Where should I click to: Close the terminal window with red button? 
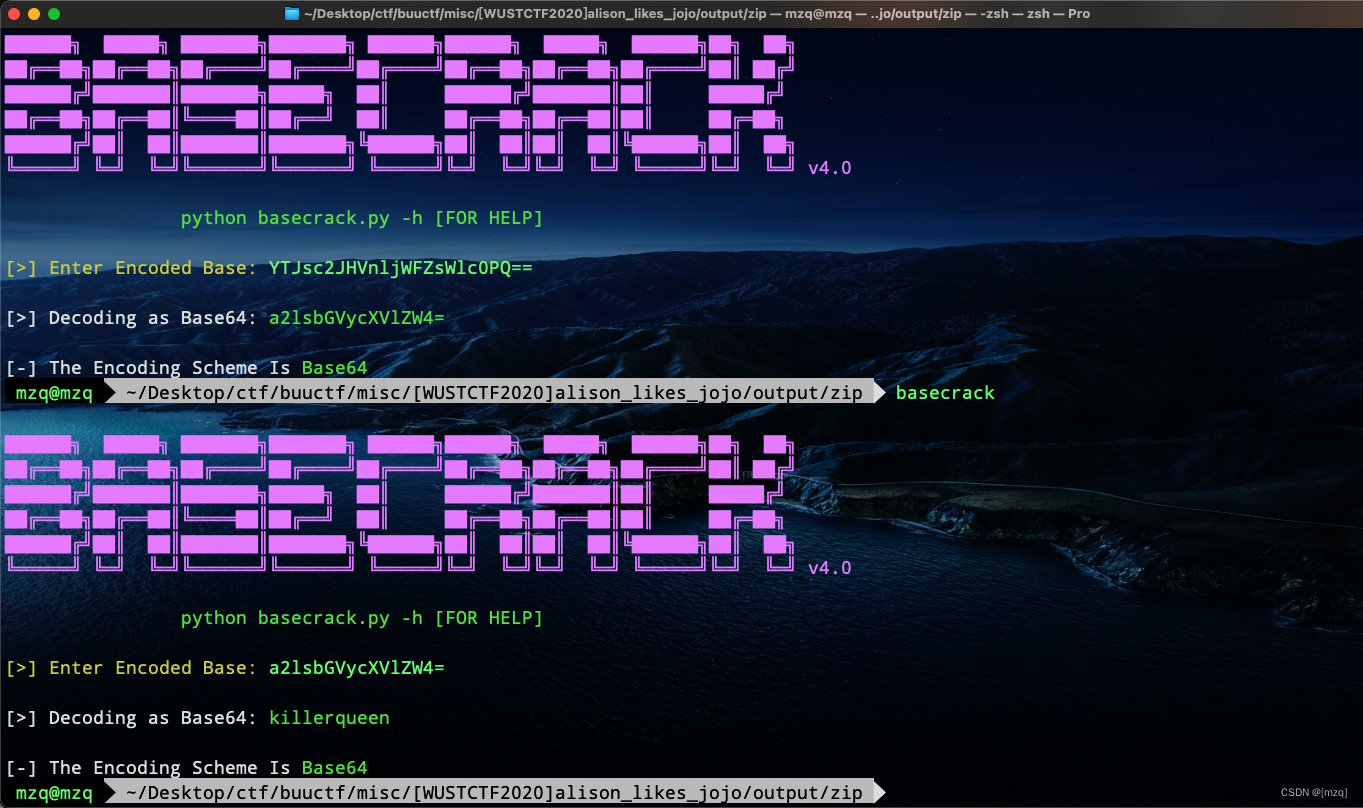pyautogui.click(x=14, y=14)
